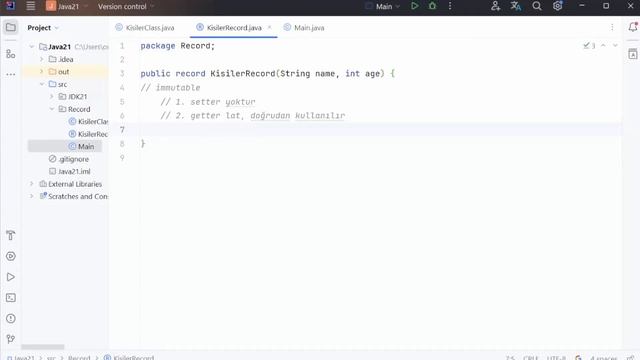Image resolution: width=640 pixels, height=360 pixels.
Task: Select Main class in project tree
Action: tap(82, 146)
